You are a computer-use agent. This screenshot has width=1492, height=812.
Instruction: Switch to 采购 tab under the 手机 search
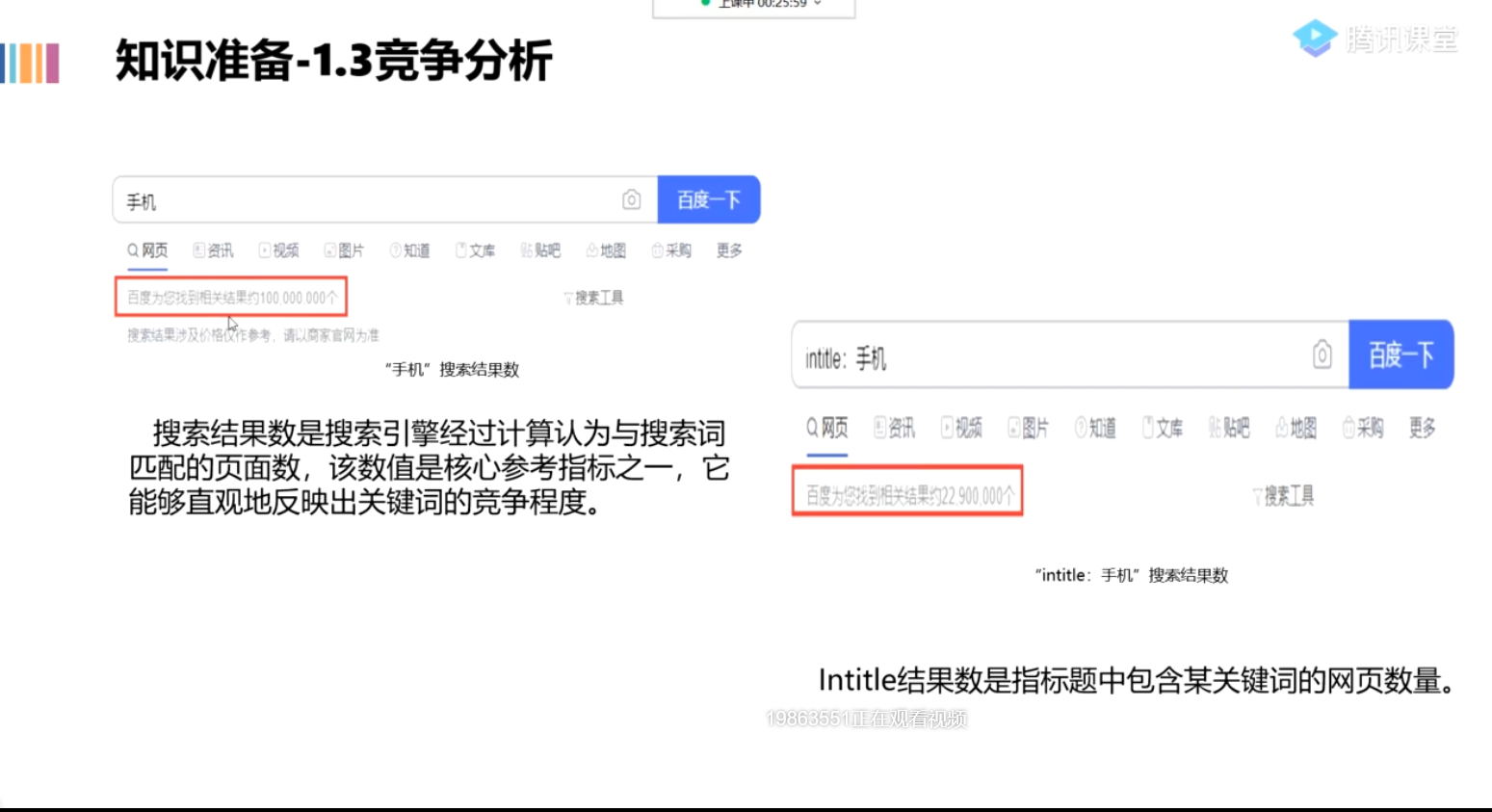coord(672,250)
